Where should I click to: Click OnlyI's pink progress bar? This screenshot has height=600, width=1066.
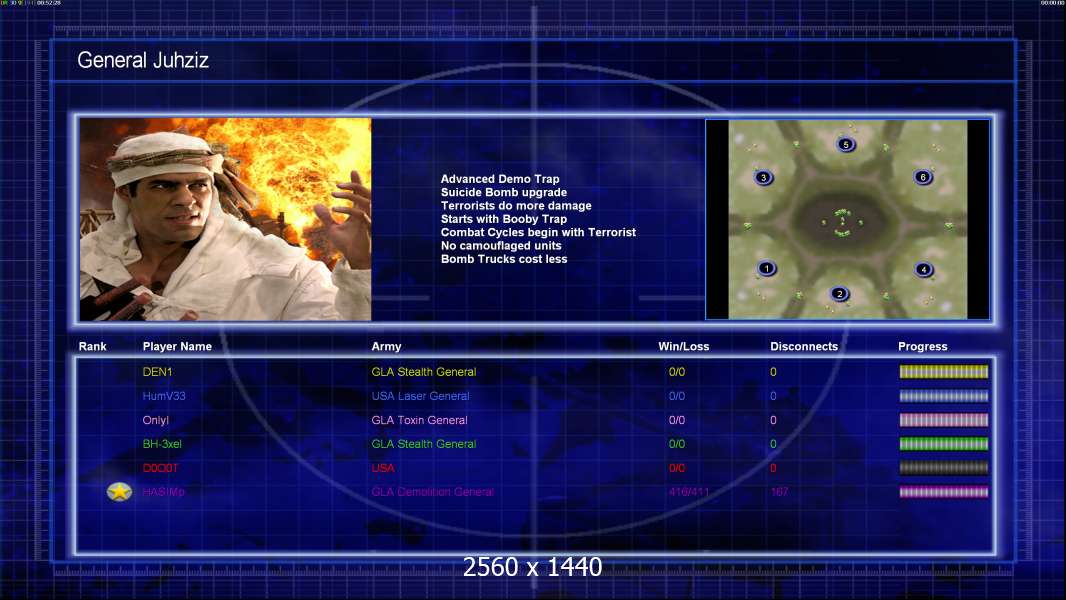[944, 420]
